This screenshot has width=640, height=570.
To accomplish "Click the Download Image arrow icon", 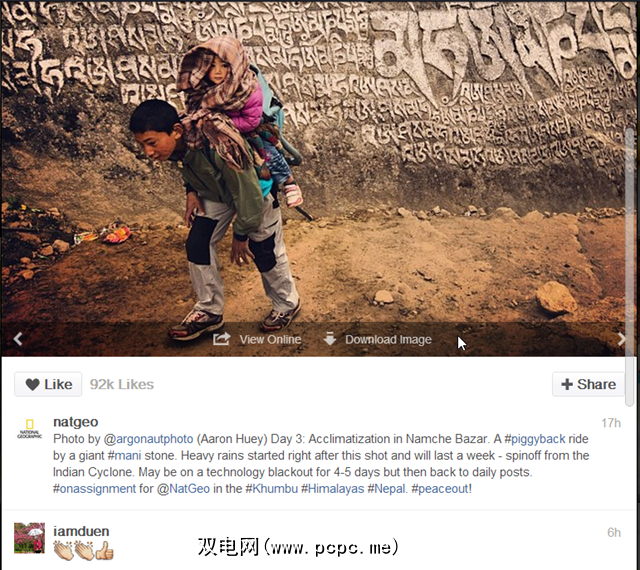I will point(329,338).
